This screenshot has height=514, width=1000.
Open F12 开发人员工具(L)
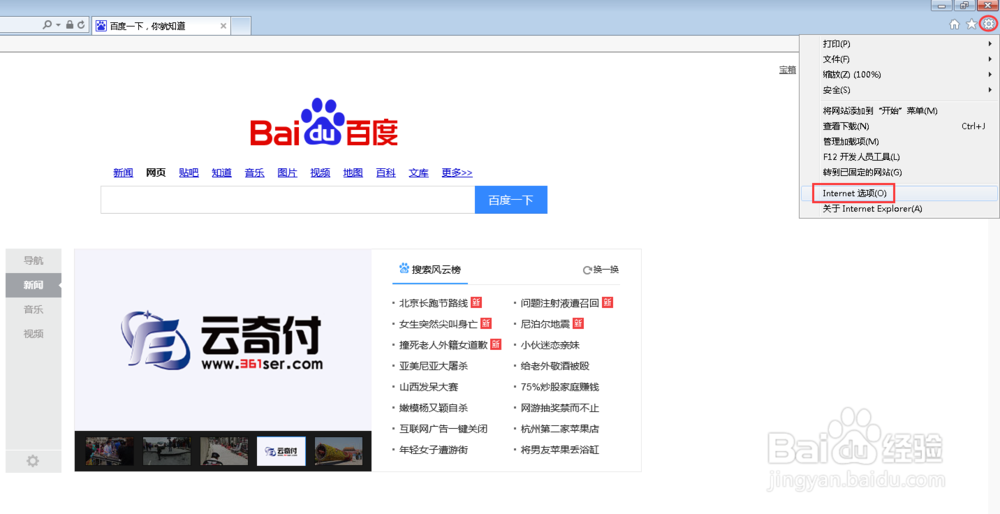[899, 157]
